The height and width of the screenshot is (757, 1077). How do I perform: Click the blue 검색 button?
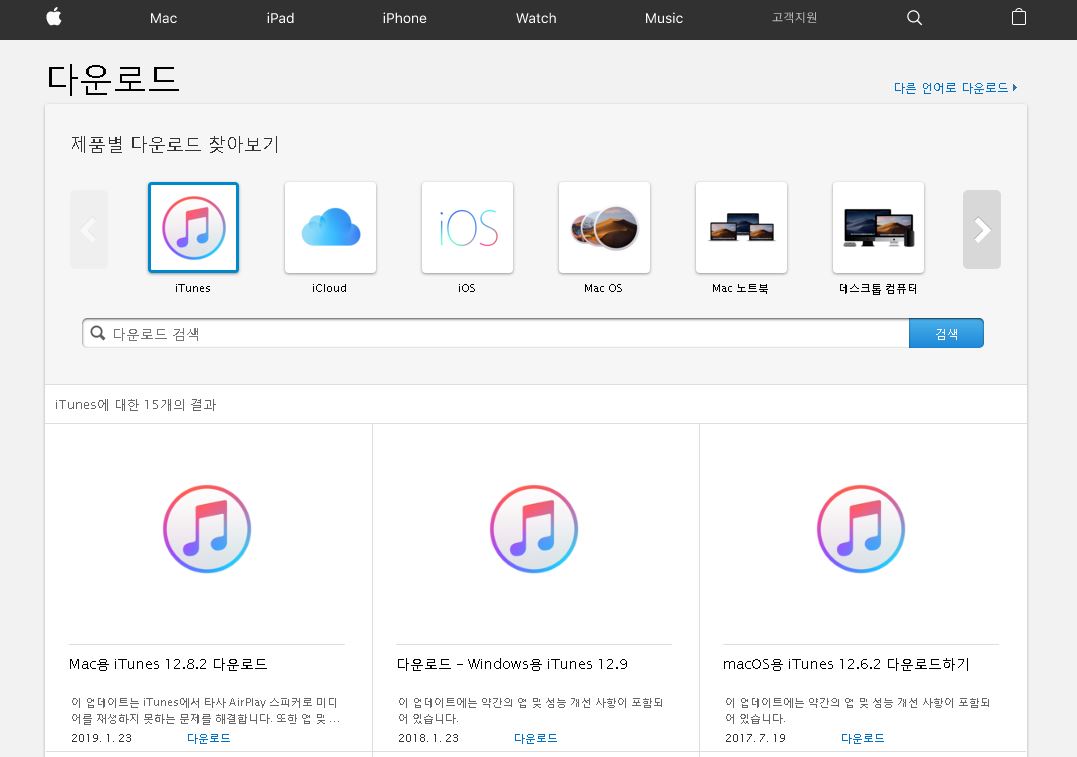pyautogui.click(x=946, y=334)
